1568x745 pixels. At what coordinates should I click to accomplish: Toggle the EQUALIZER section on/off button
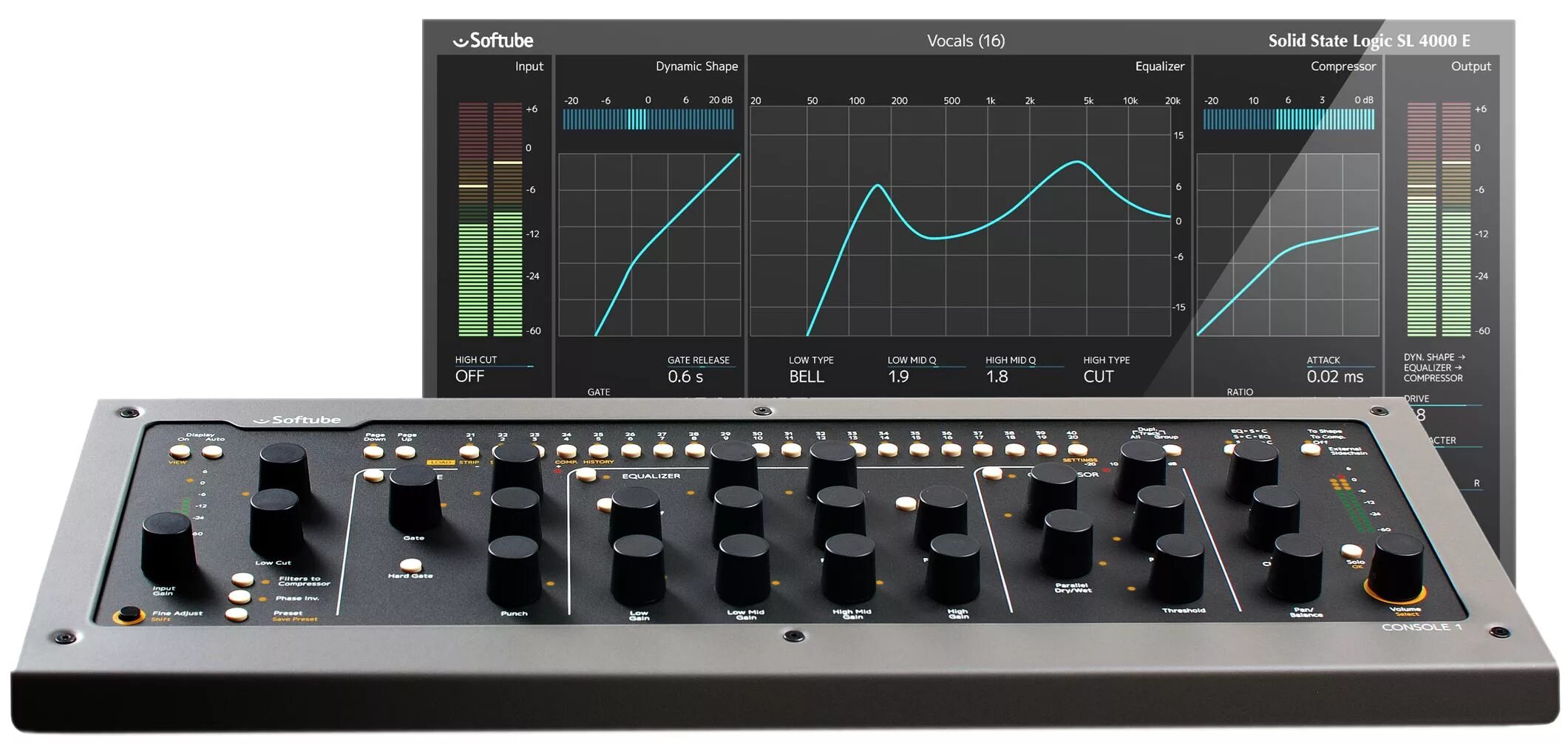point(586,474)
